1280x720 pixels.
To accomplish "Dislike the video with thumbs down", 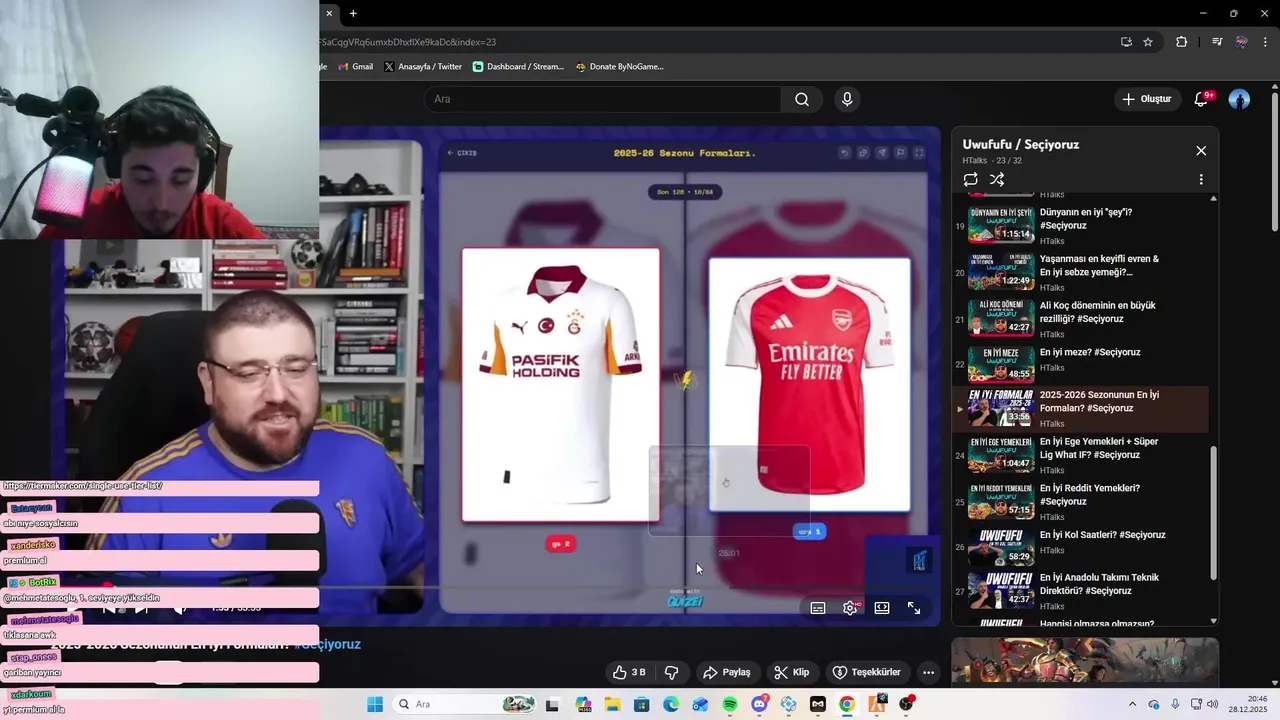I will click(671, 672).
